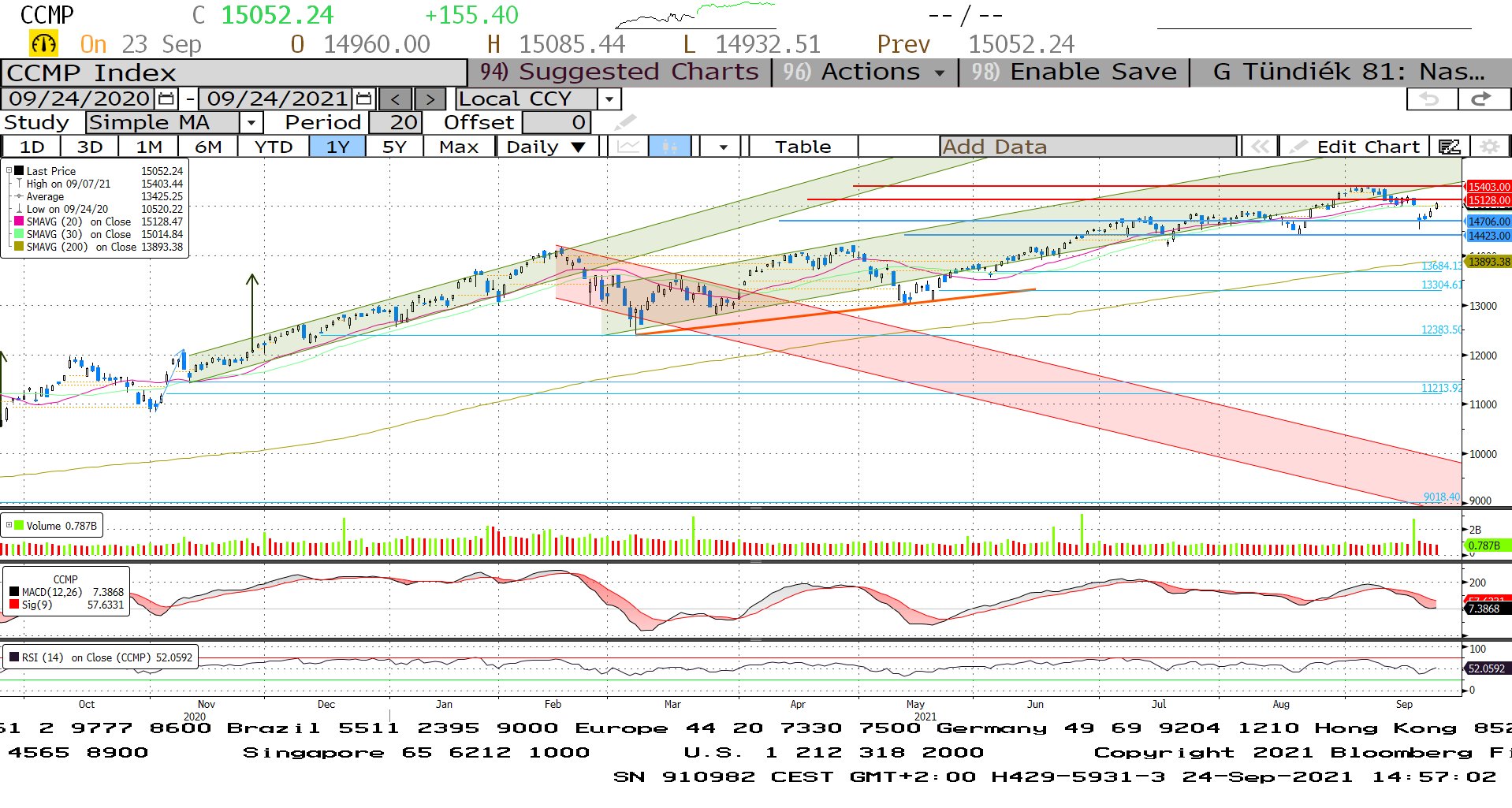The image size is (1512, 808).
Task: Open the chart settings gear icon
Action: click(1489, 147)
